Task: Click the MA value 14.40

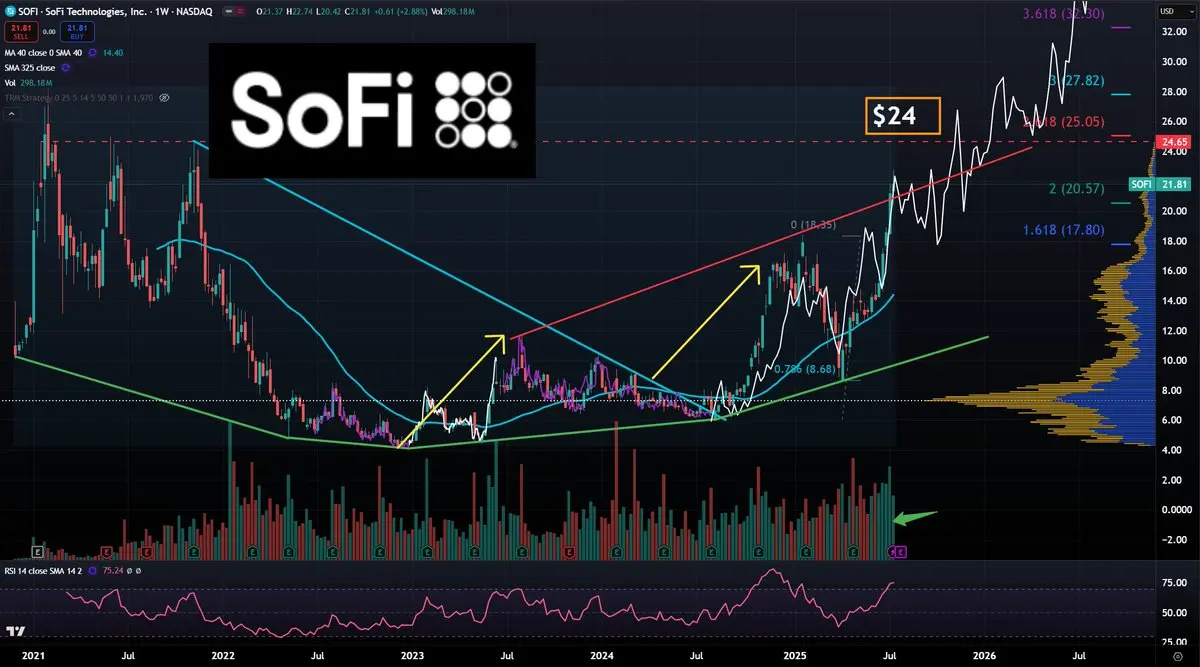Action: [x=113, y=52]
